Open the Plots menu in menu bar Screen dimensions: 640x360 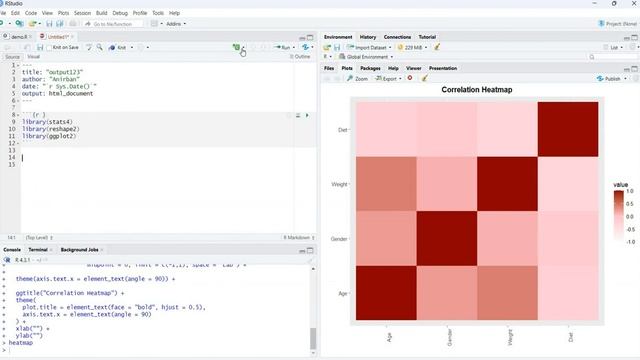tap(63, 13)
